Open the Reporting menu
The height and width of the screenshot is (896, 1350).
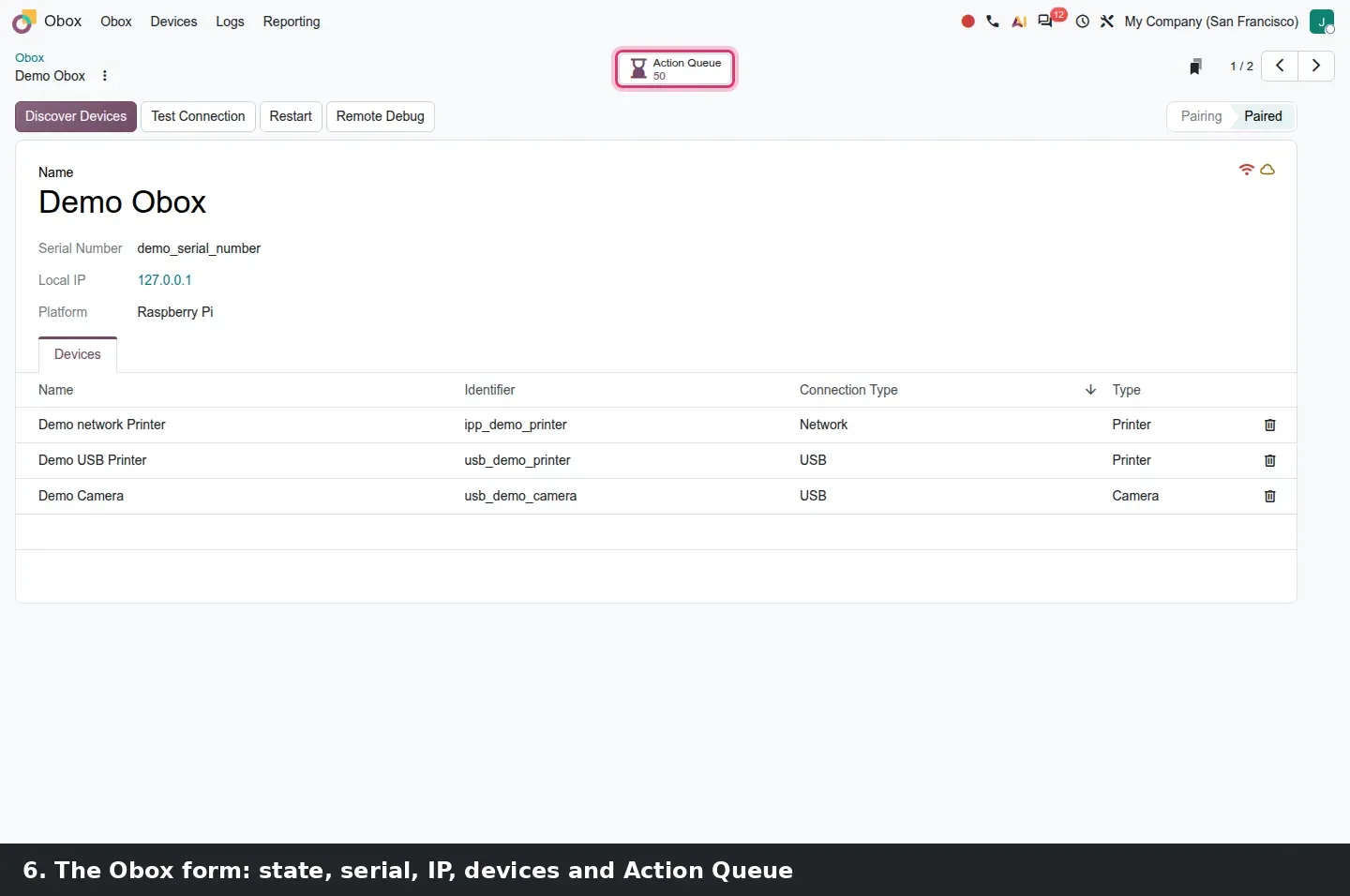(x=292, y=22)
